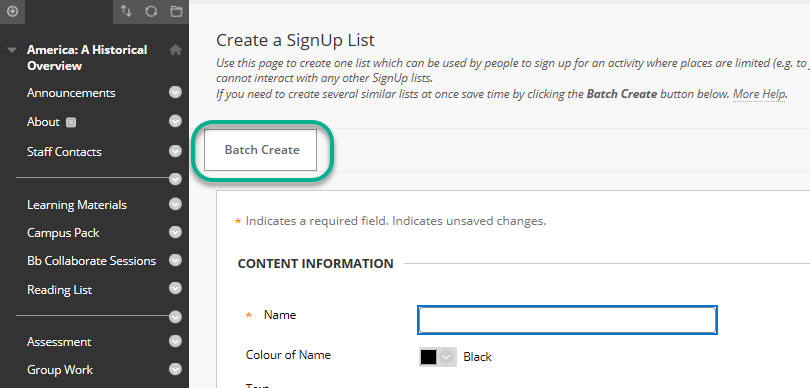Open Staff Contacts page
810x388 pixels.
point(64,152)
